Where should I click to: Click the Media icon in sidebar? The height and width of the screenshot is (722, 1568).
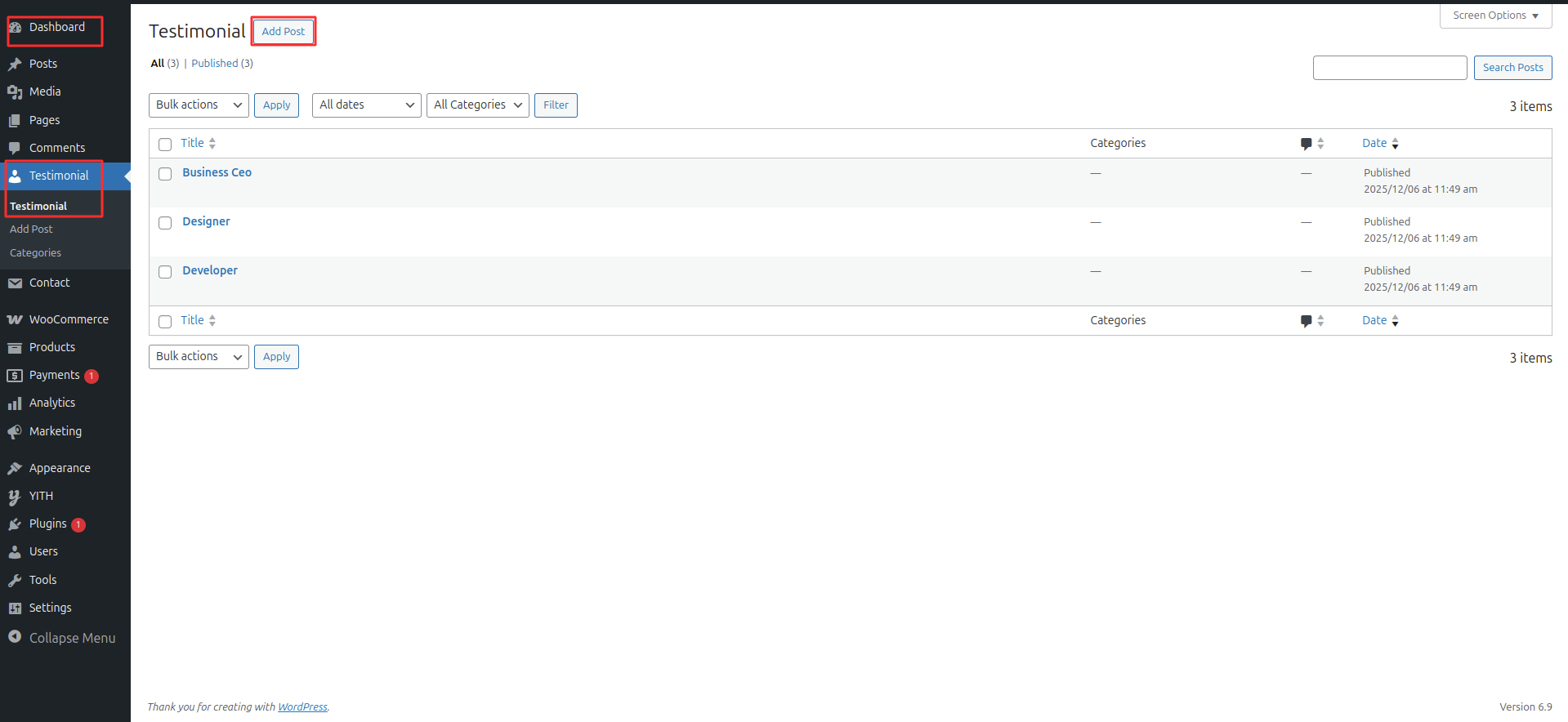pyautogui.click(x=15, y=92)
